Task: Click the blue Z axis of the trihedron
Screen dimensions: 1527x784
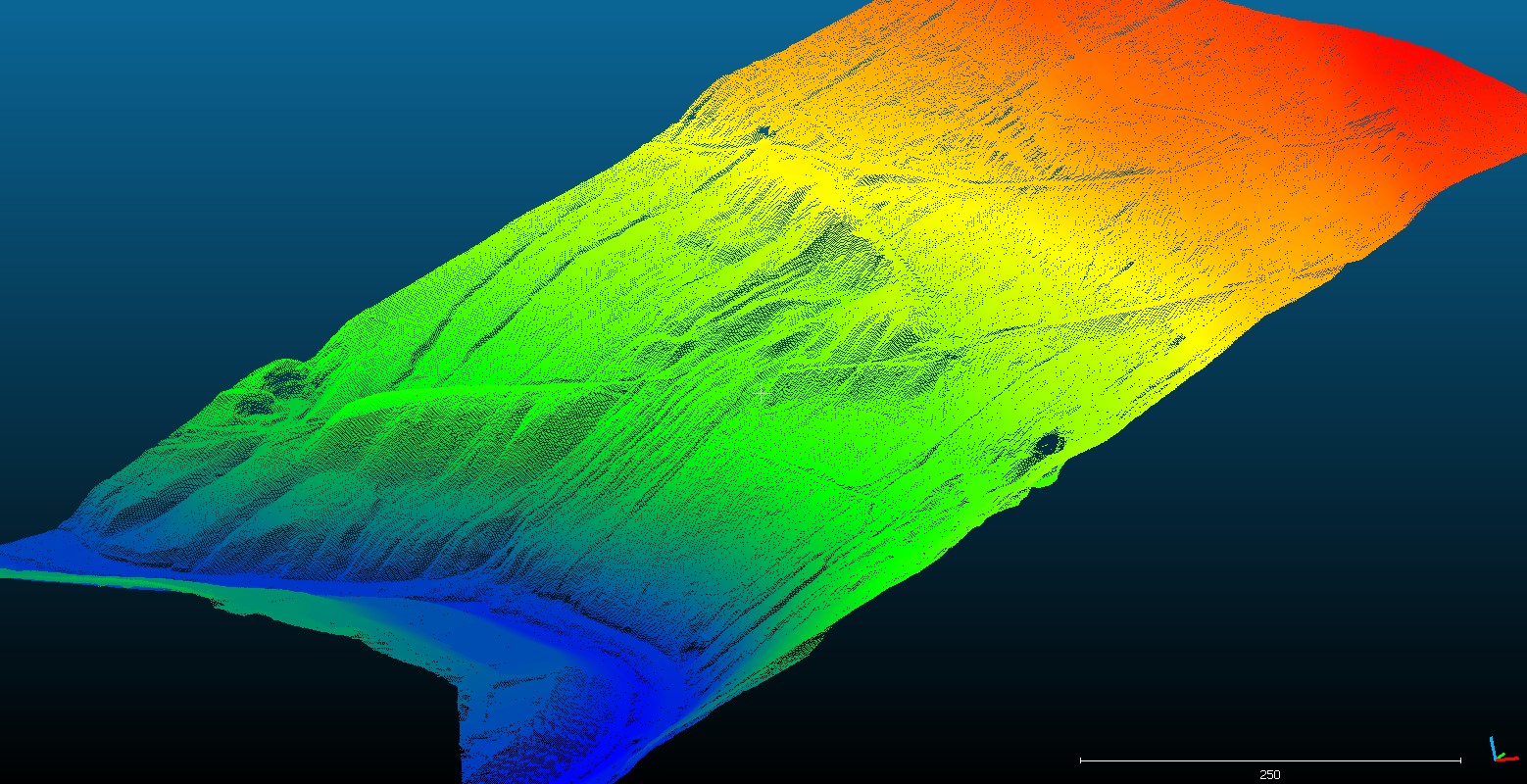Action: 1494,747
